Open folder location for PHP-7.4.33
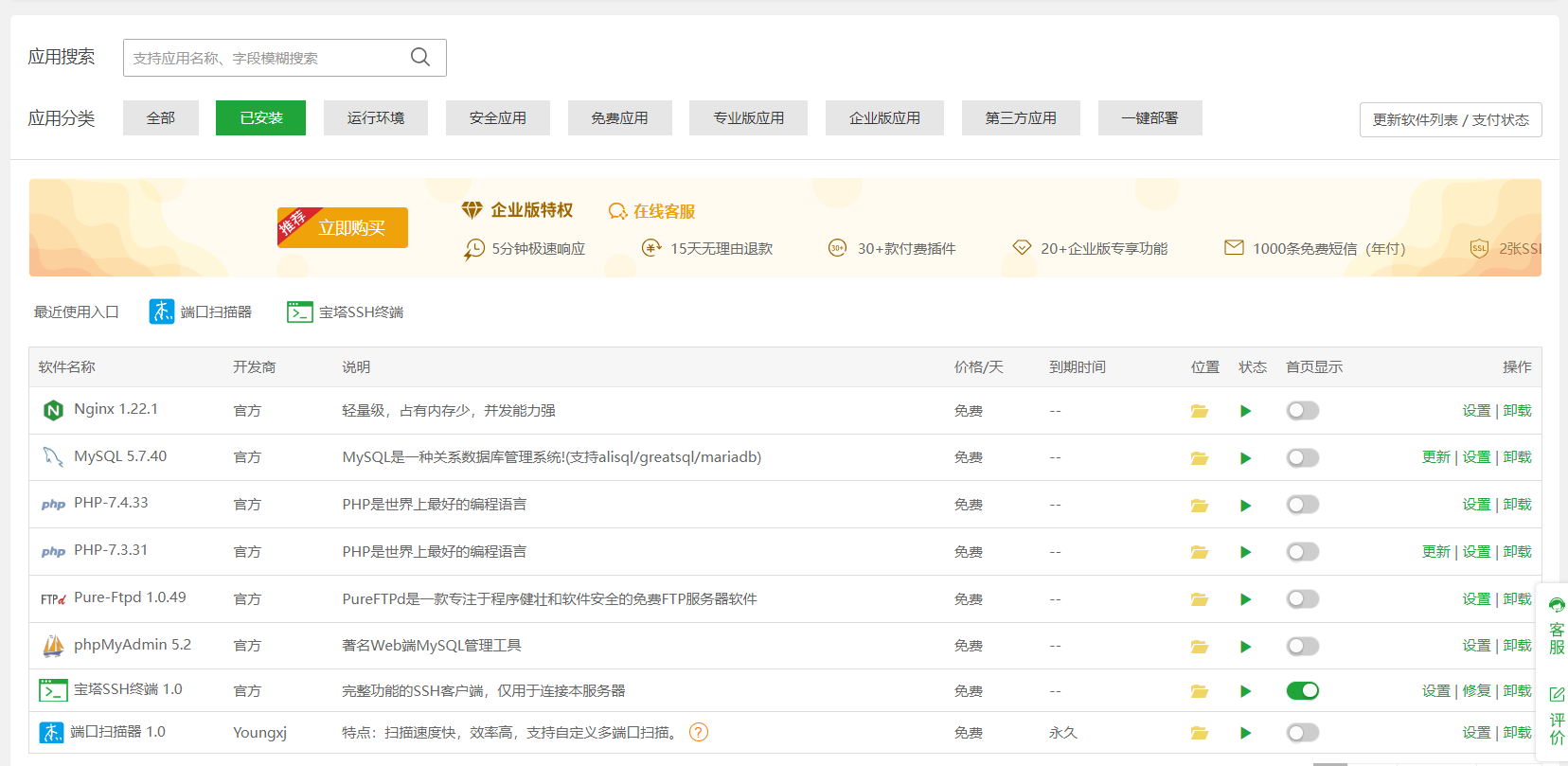 point(1200,506)
